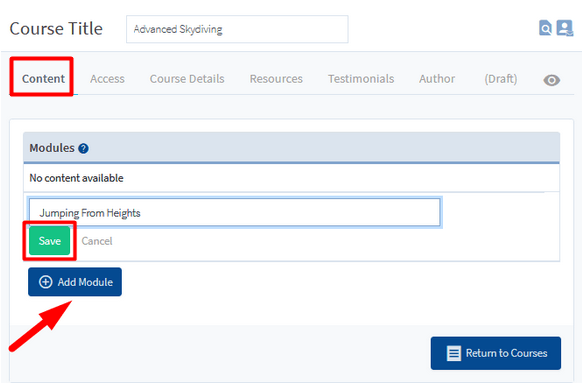582x388 pixels.
Task: Focus the Advanced Skydiving course title field
Action: click(x=237, y=29)
